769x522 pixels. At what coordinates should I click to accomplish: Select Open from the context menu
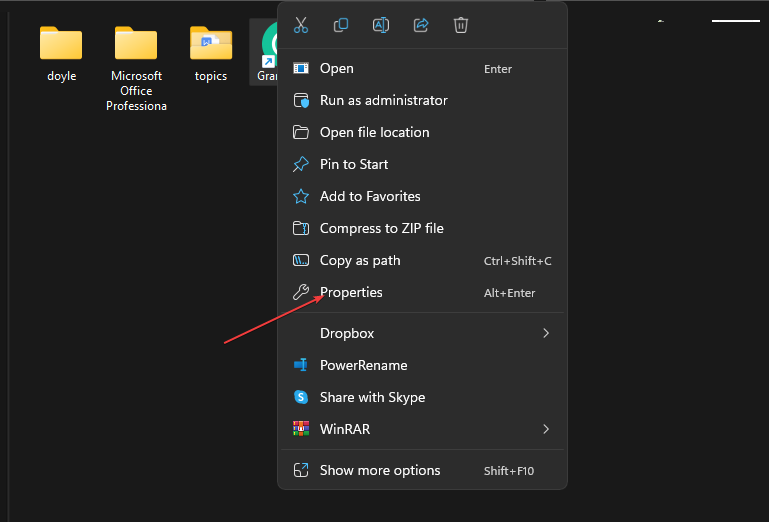(422, 69)
